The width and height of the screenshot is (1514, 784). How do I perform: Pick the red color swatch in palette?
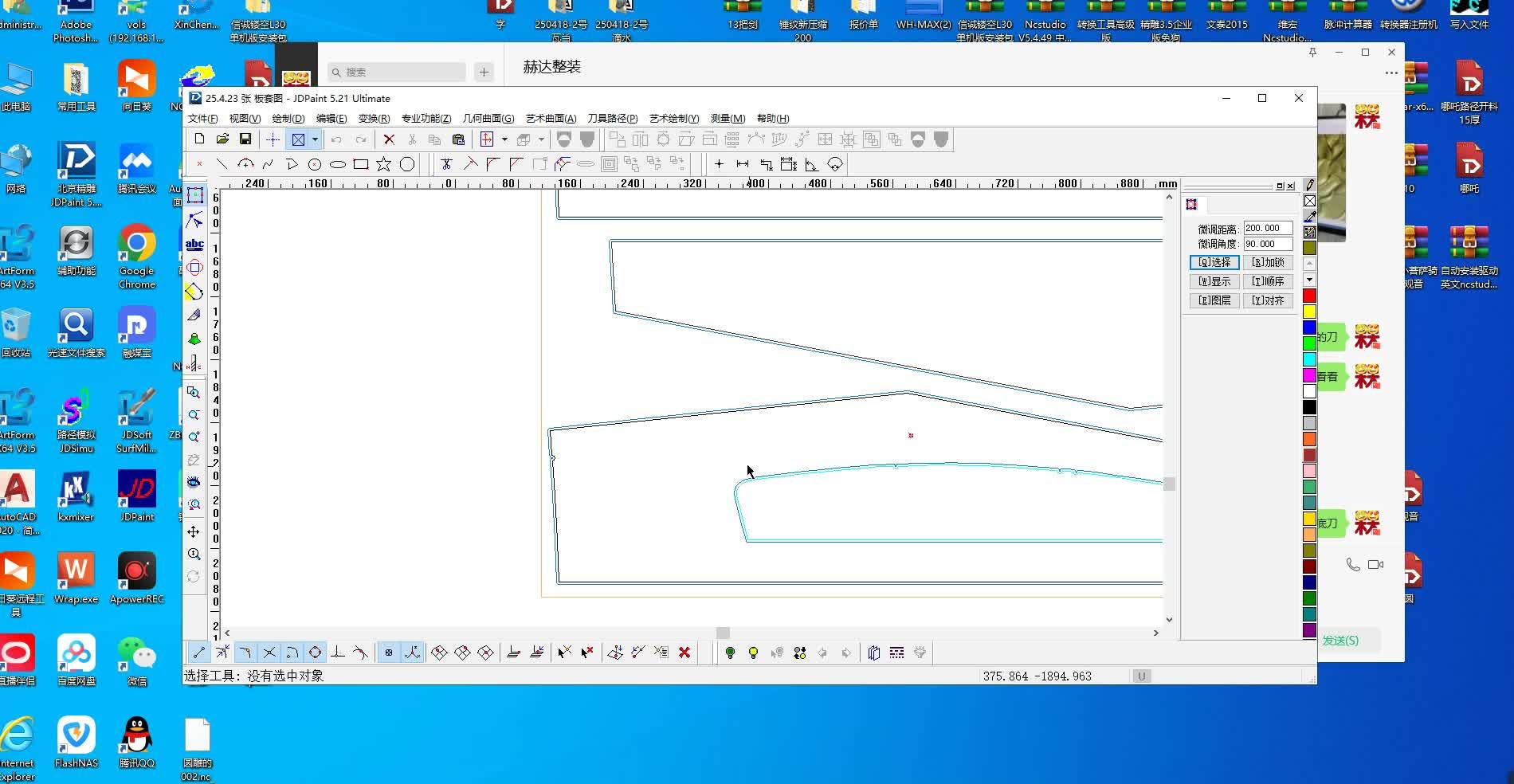pyautogui.click(x=1309, y=296)
